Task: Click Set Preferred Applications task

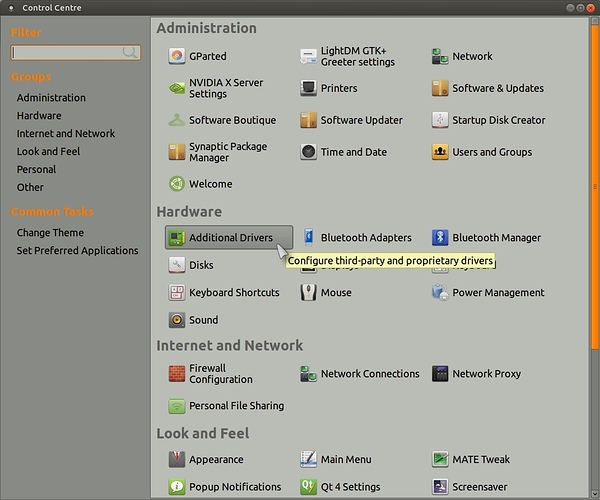Action: tap(77, 251)
